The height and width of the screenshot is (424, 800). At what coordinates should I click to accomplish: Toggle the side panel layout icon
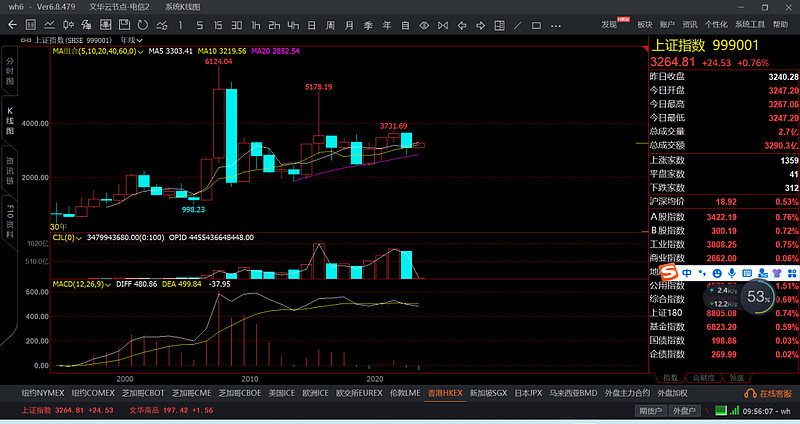[499, 25]
